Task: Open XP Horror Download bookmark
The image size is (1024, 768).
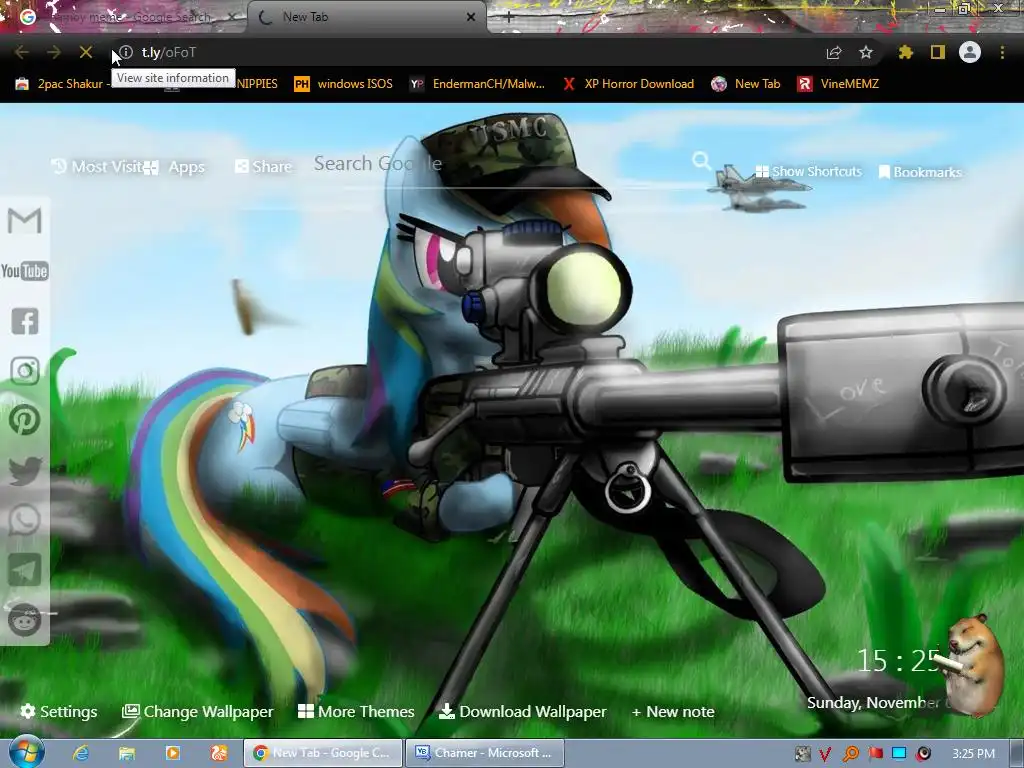Action: 628,84
